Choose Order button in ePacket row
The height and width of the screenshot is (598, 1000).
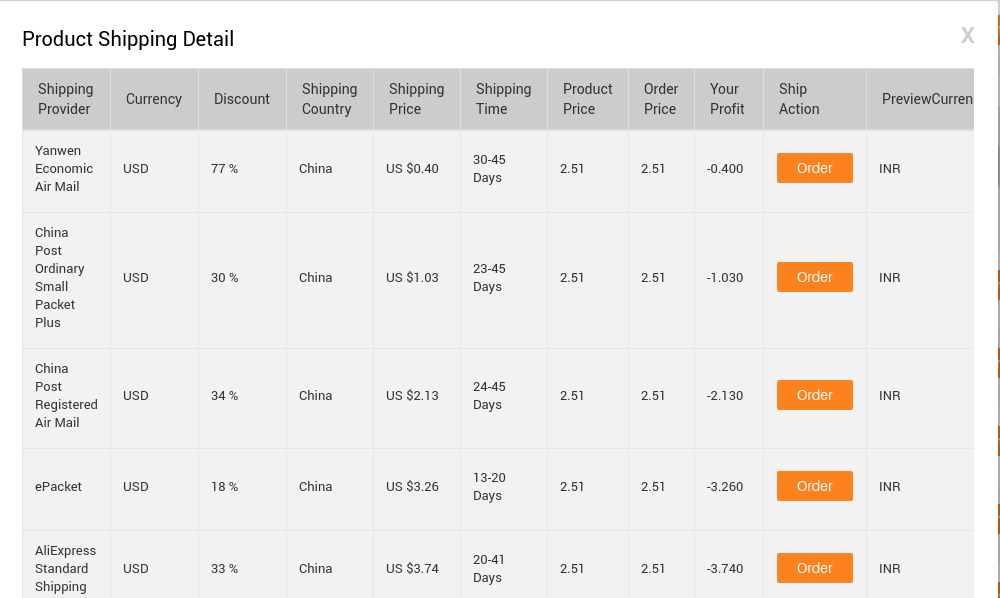tap(814, 486)
